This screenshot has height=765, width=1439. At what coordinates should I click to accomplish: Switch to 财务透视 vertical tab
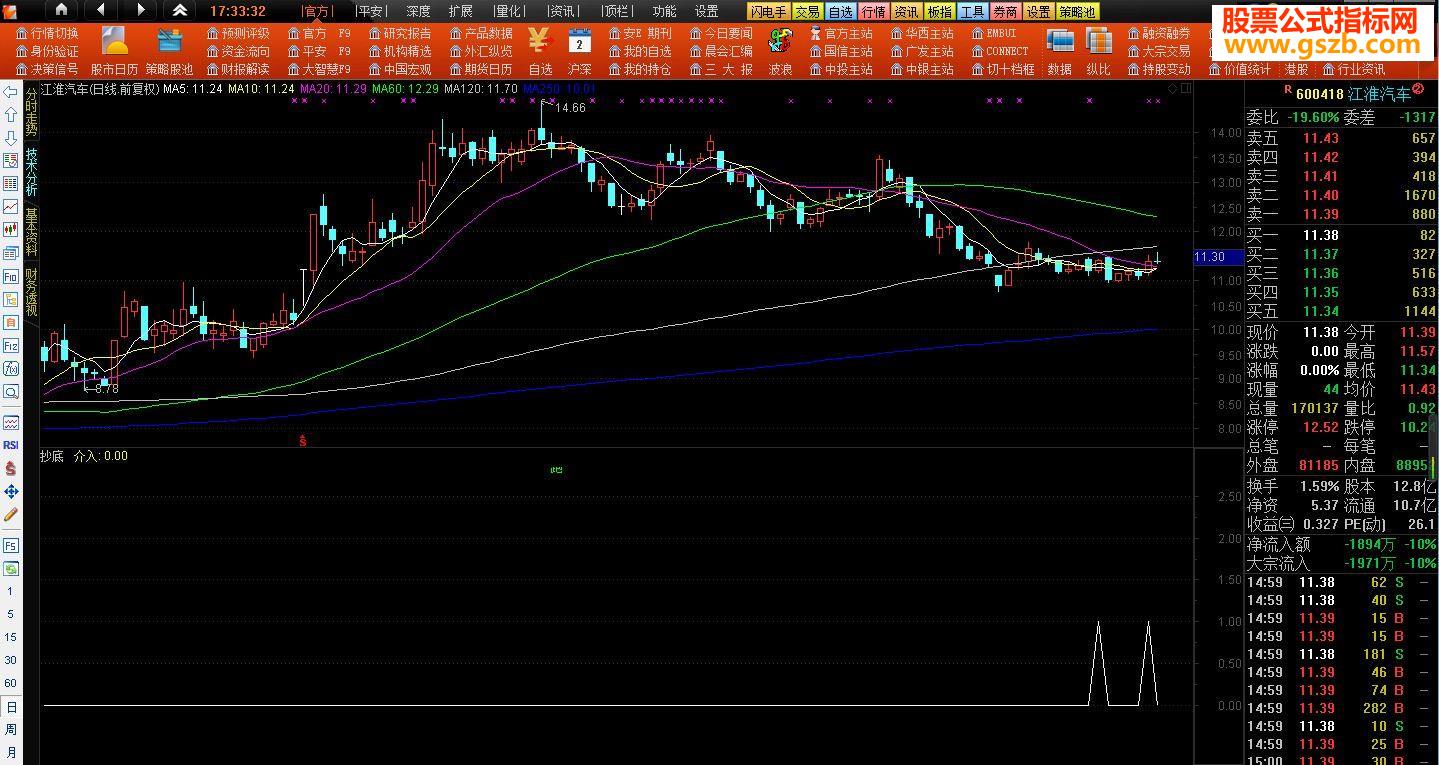click(x=31, y=292)
